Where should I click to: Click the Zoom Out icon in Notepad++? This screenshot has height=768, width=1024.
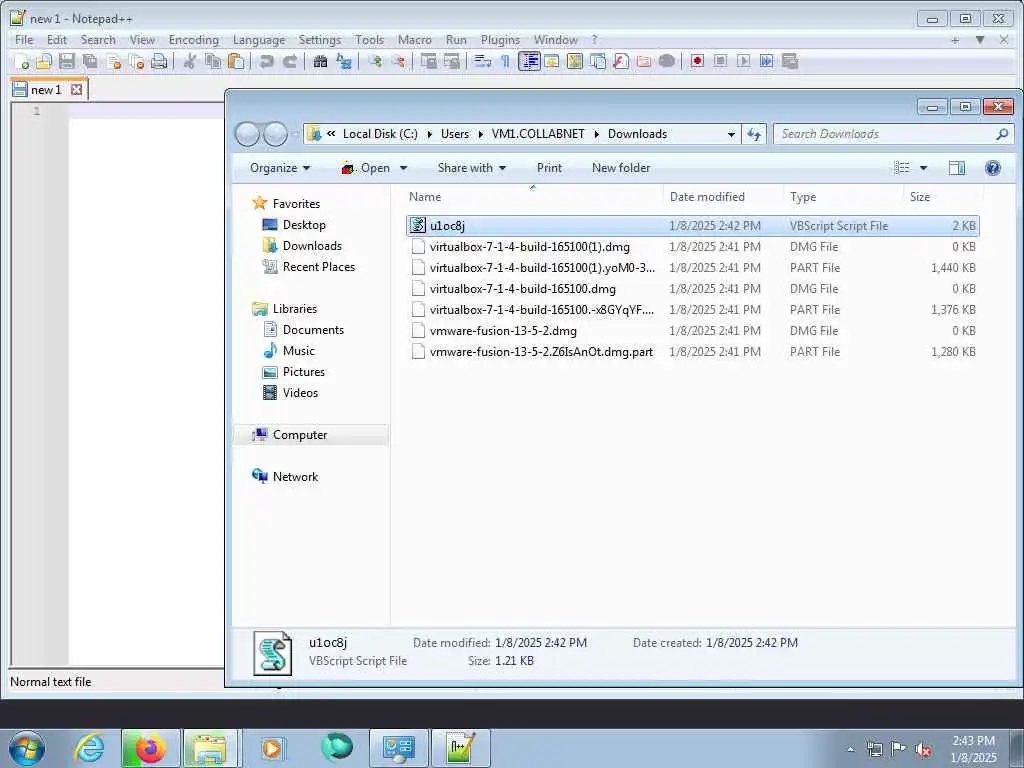[398, 61]
